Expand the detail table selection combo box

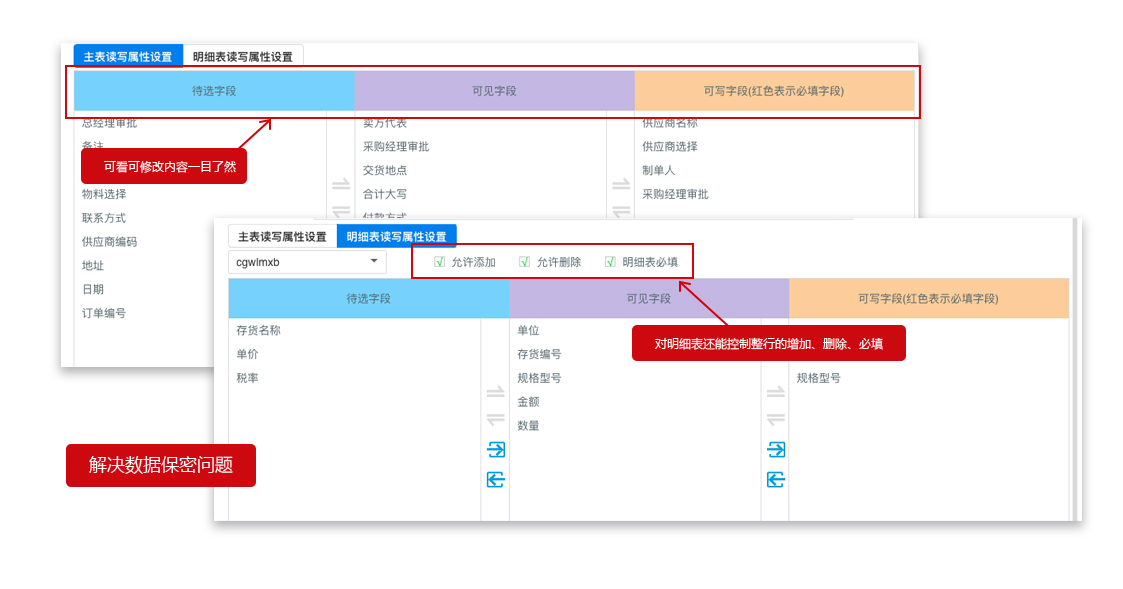[x=306, y=262]
